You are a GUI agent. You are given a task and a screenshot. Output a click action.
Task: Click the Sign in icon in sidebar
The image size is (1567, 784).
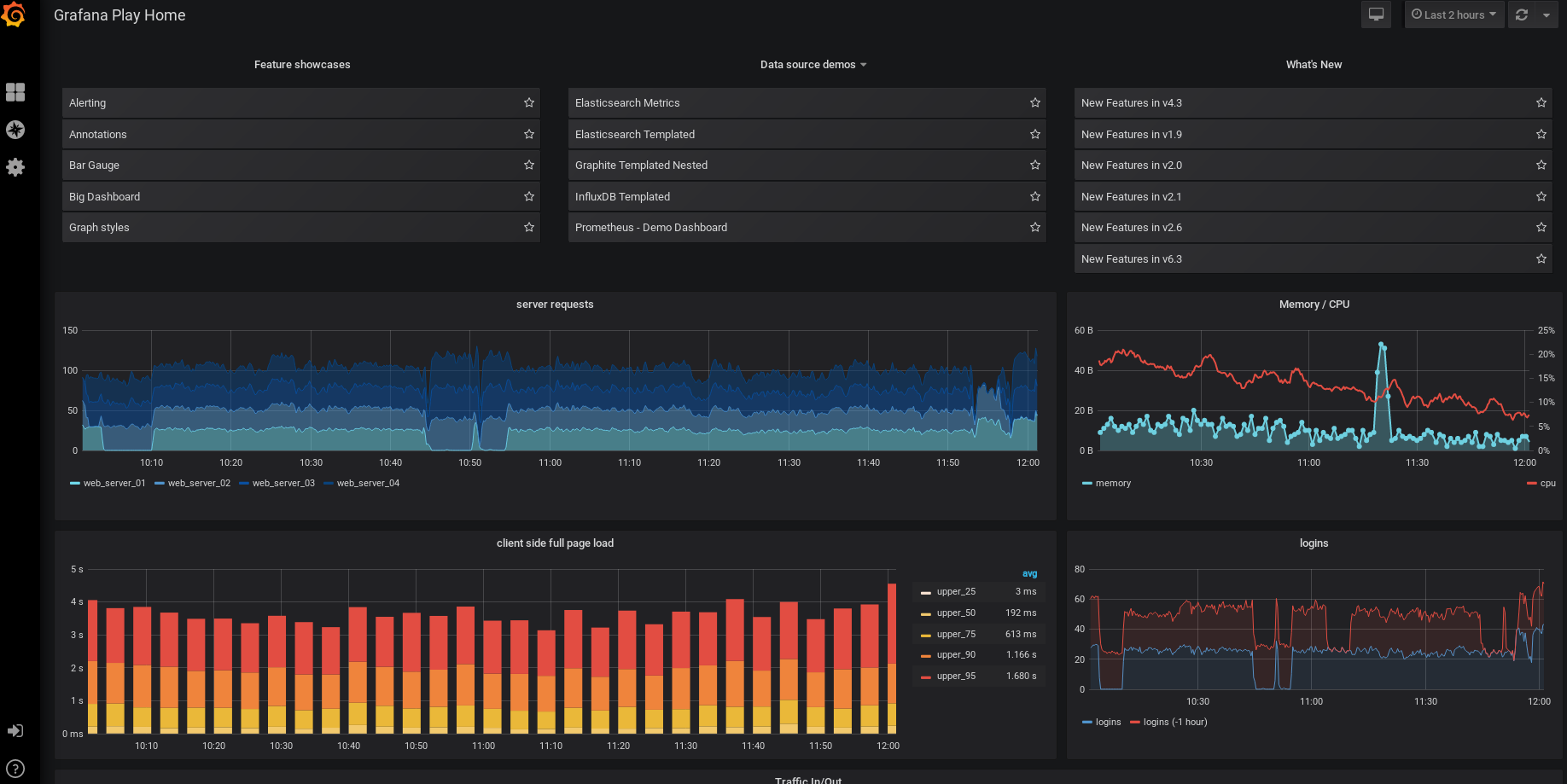click(15, 731)
